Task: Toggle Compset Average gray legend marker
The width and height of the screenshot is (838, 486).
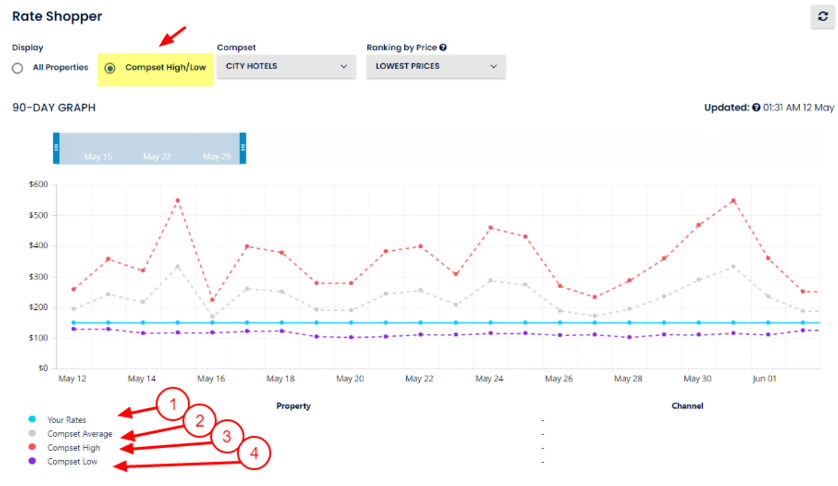Action: point(33,434)
